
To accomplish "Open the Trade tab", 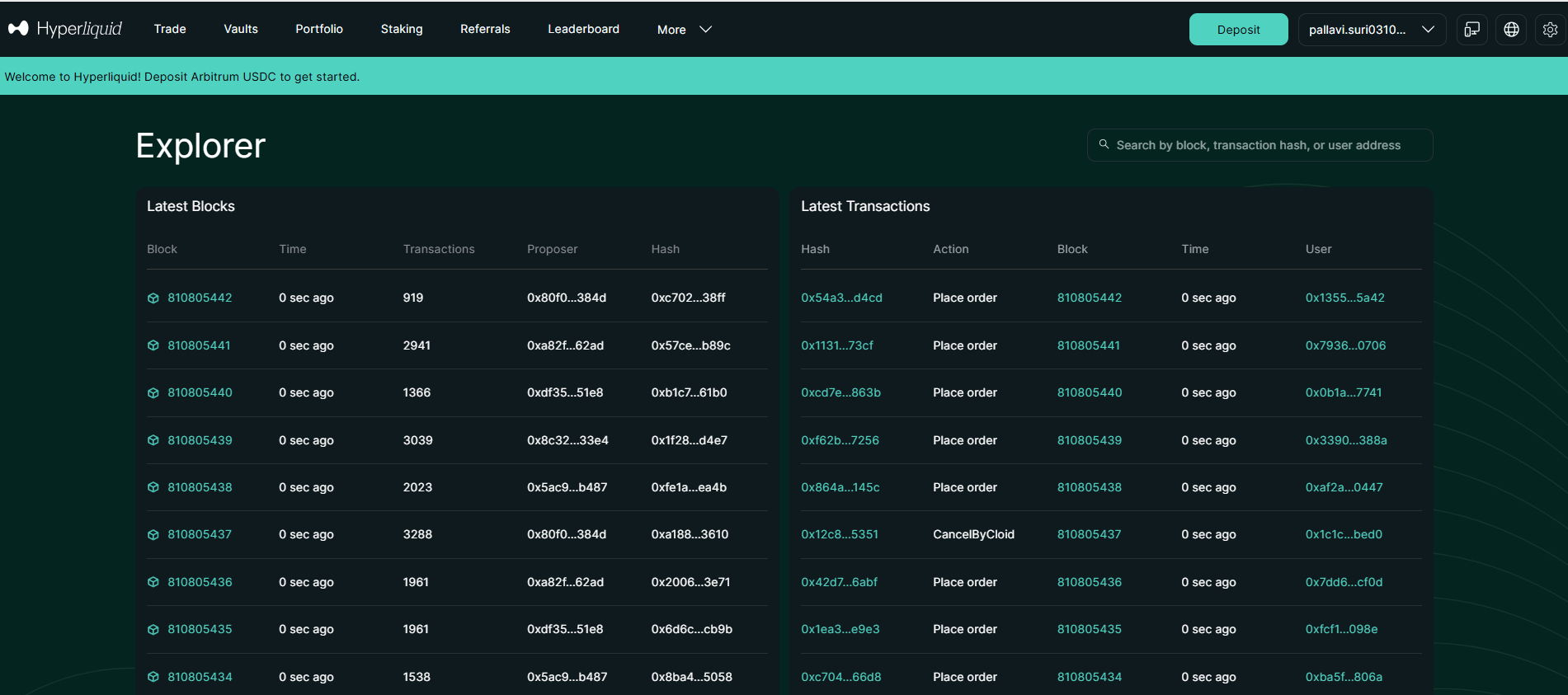I will click(x=170, y=29).
